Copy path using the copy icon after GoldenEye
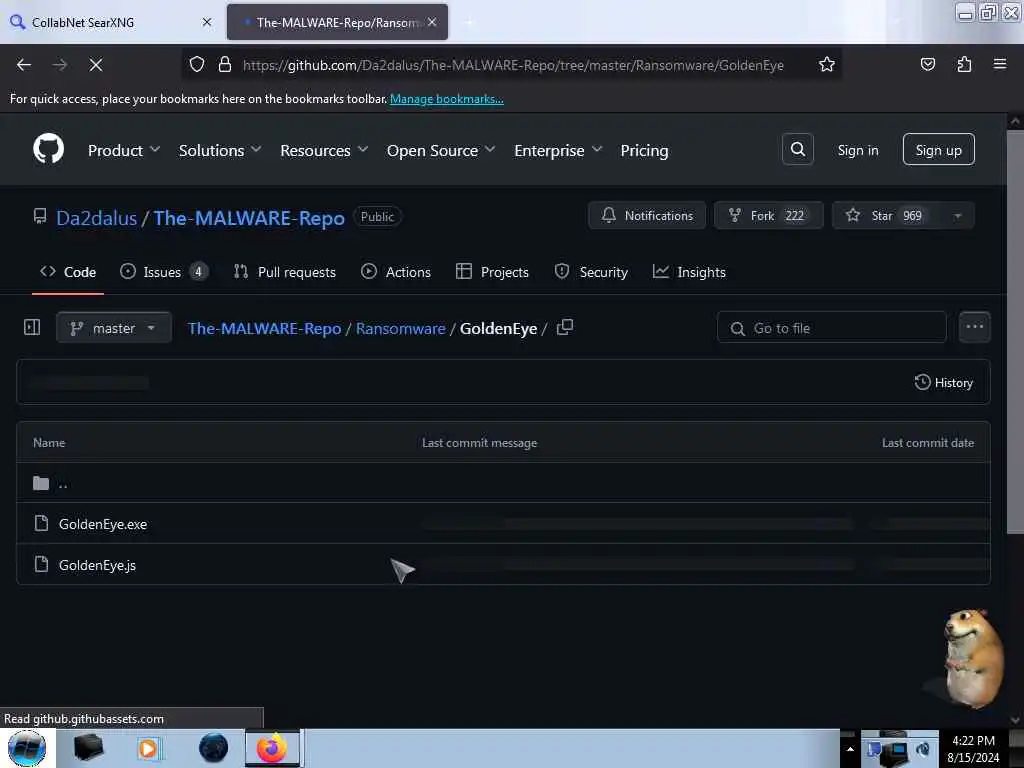 (565, 327)
